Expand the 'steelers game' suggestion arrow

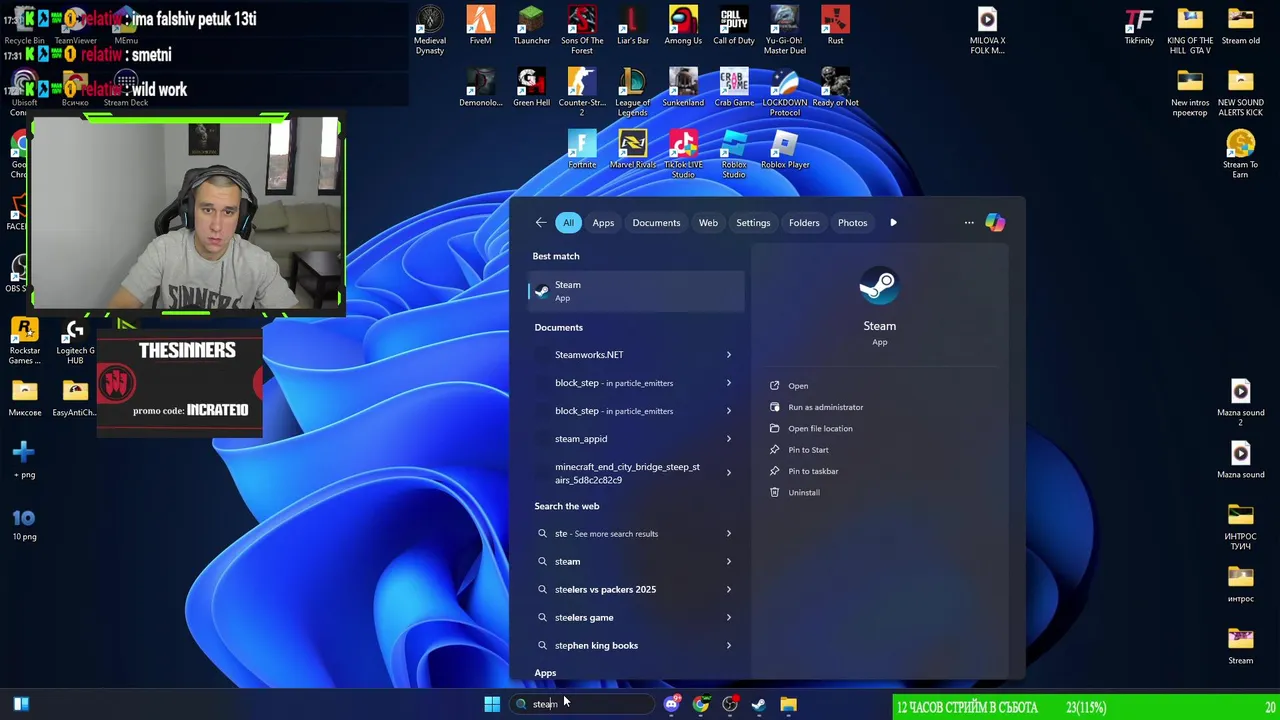coord(728,618)
